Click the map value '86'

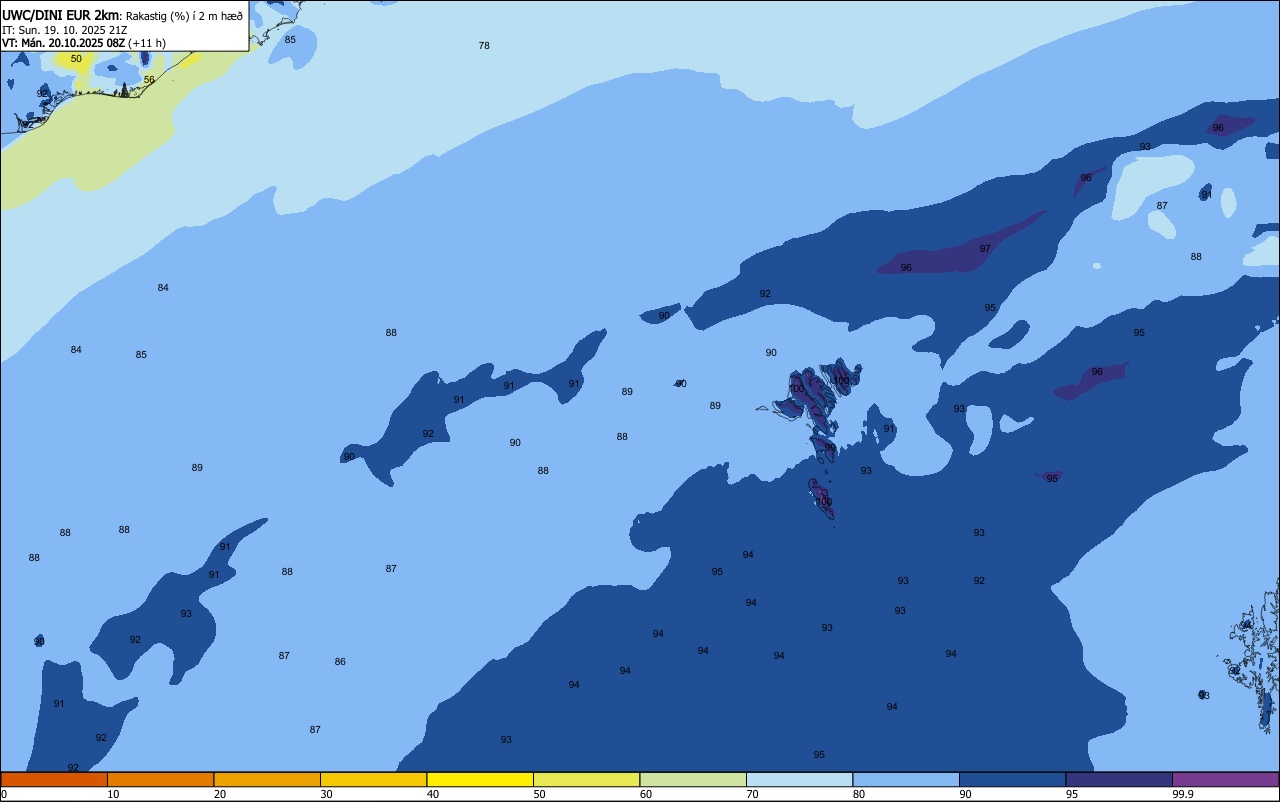(x=340, y=662)
